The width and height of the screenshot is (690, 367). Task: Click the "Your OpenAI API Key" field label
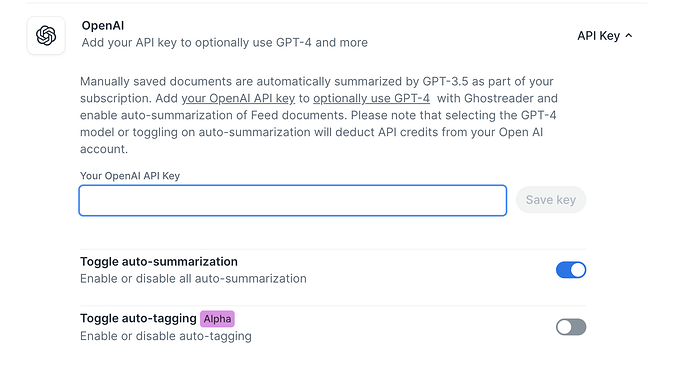[130, 176]
